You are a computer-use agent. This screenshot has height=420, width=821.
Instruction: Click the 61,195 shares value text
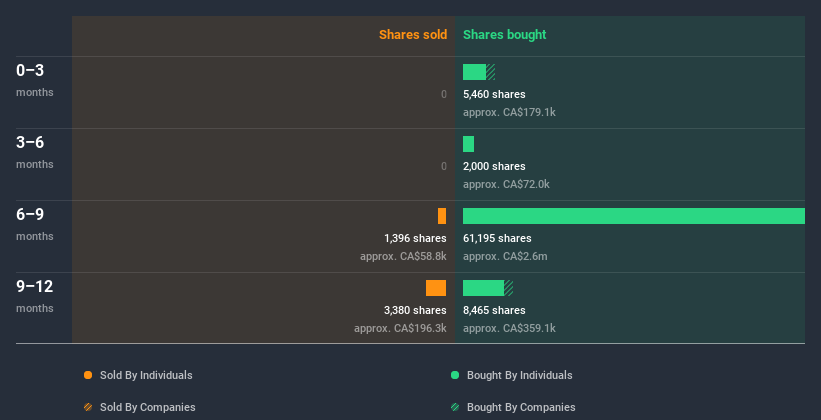coord(497,238)
